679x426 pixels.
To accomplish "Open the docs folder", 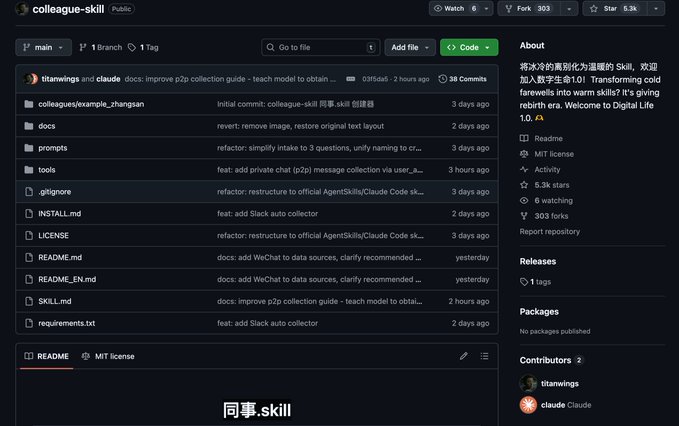I will (47, 126).
